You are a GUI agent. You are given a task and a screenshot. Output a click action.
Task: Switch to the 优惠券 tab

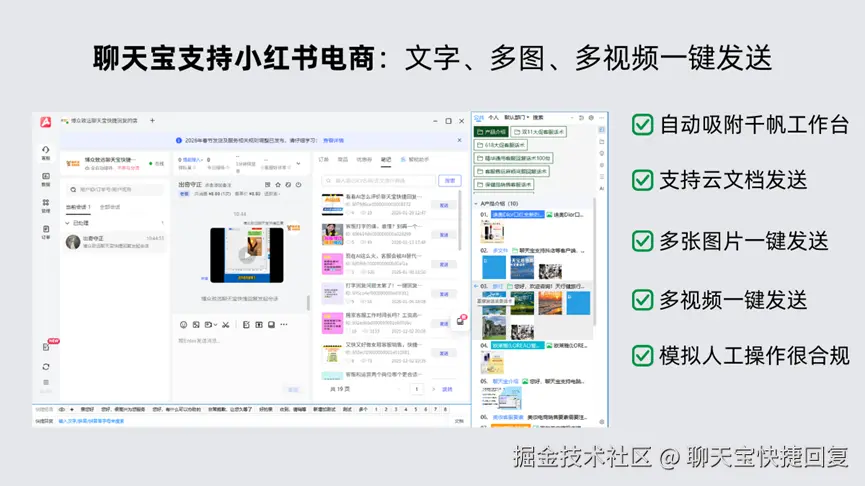(x=364, y=160)
